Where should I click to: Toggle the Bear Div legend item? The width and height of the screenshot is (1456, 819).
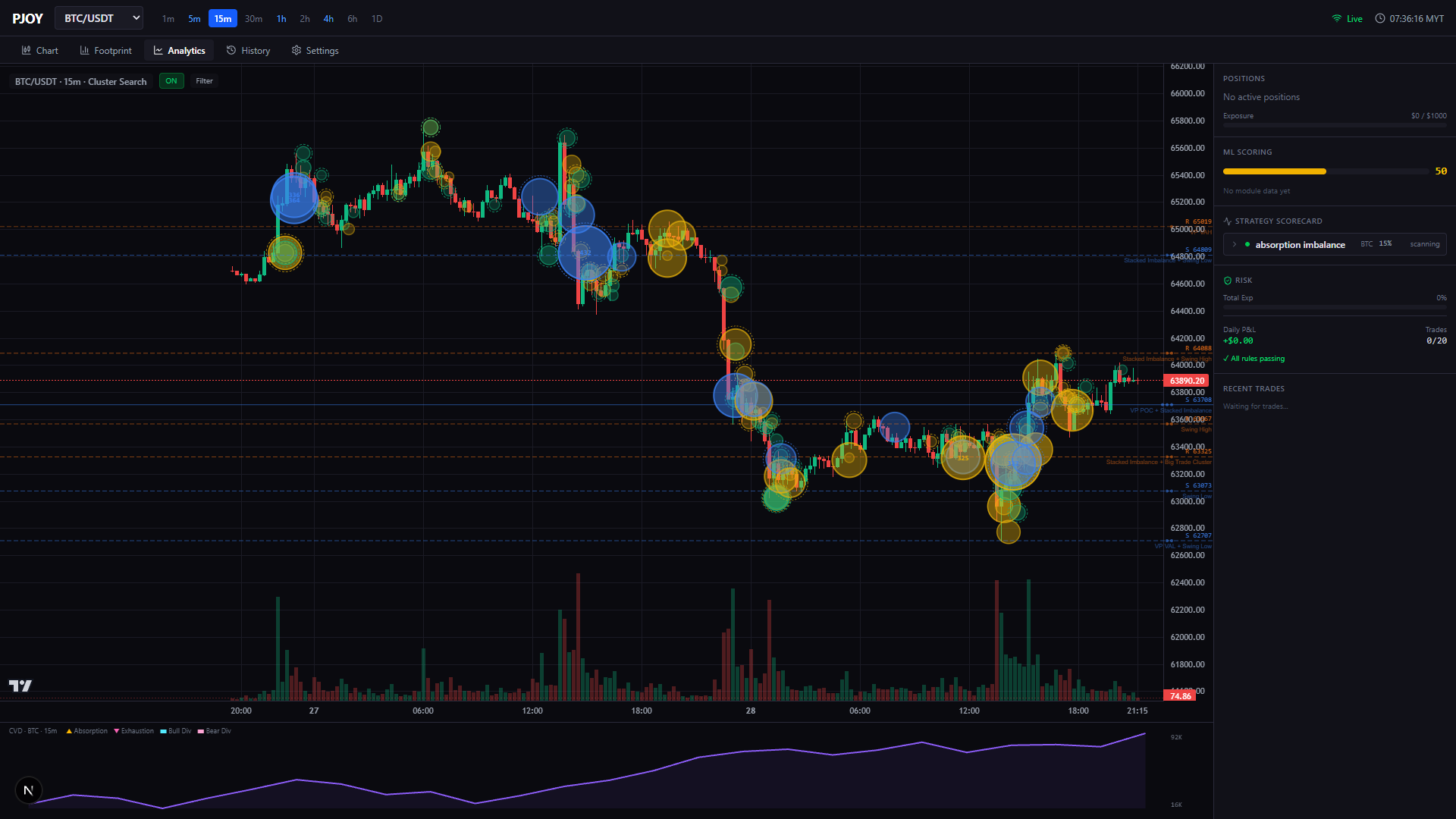point(215,731)
